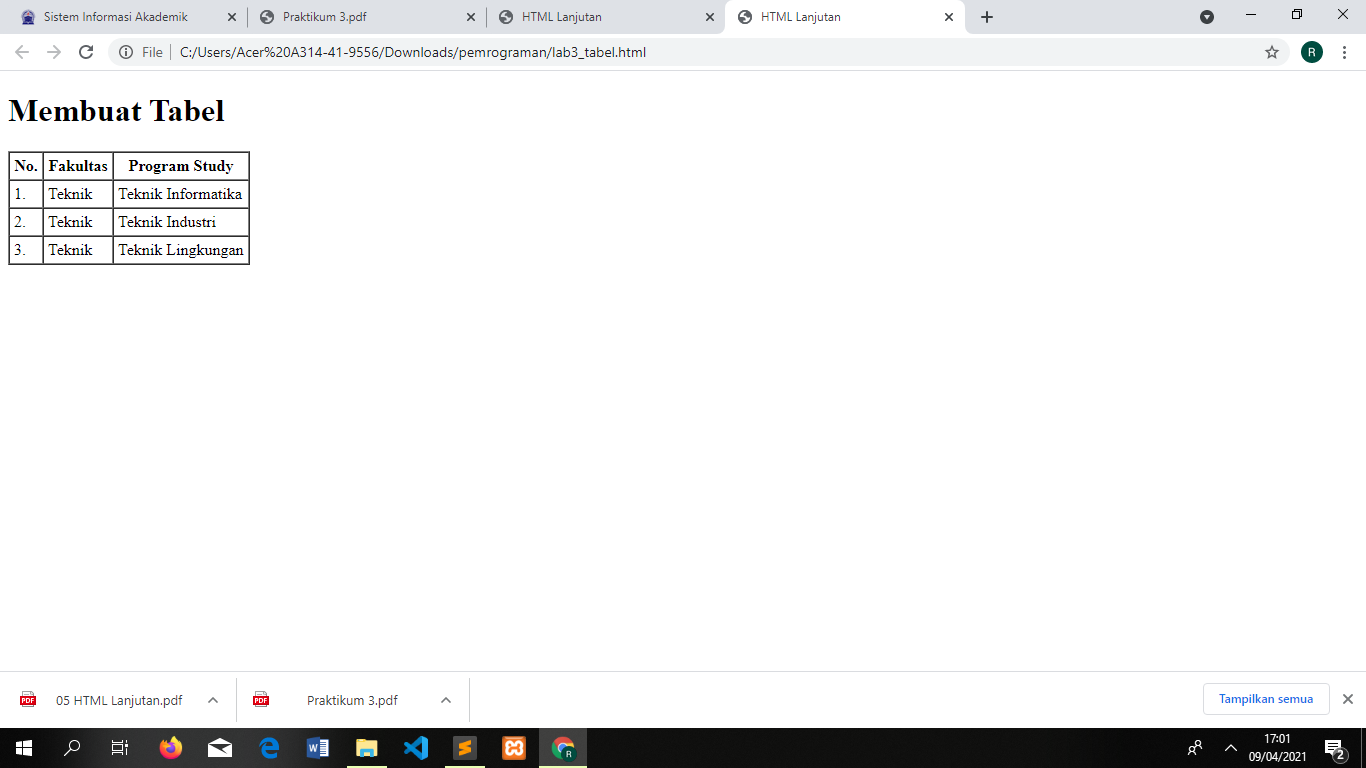Launch Sublime Text from taskbar
This screenshot has height=768, width=1366.
[x=464, y=747]
